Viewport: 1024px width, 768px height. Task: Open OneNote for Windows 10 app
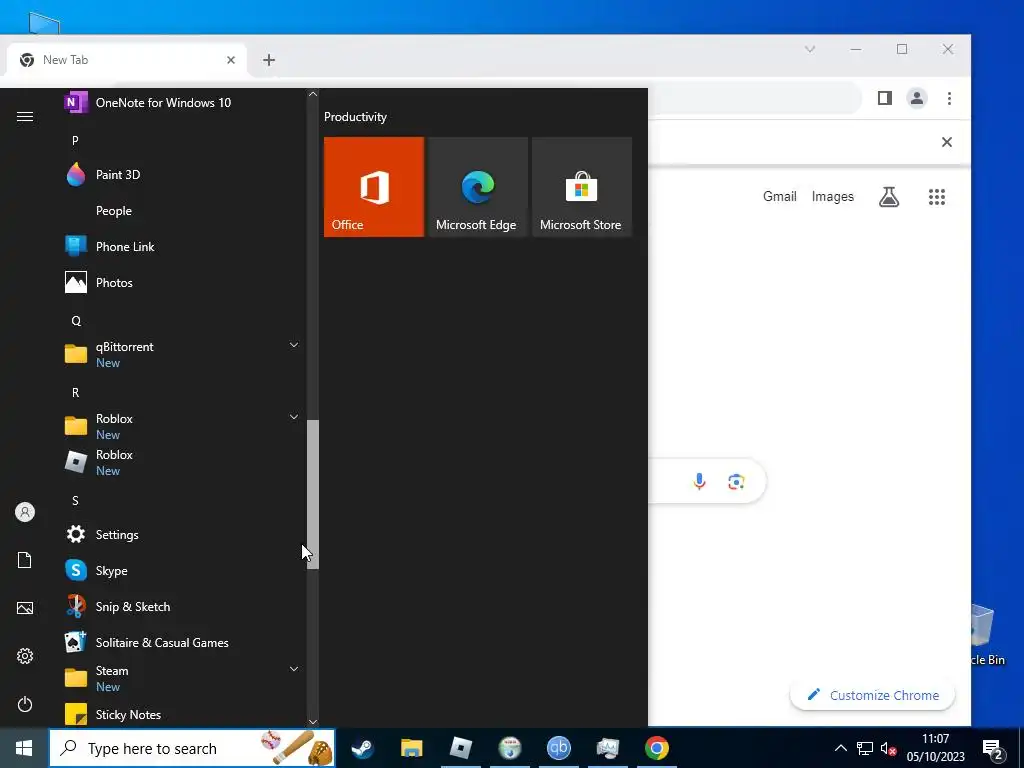pyautogui.click(x=180, y=103)
